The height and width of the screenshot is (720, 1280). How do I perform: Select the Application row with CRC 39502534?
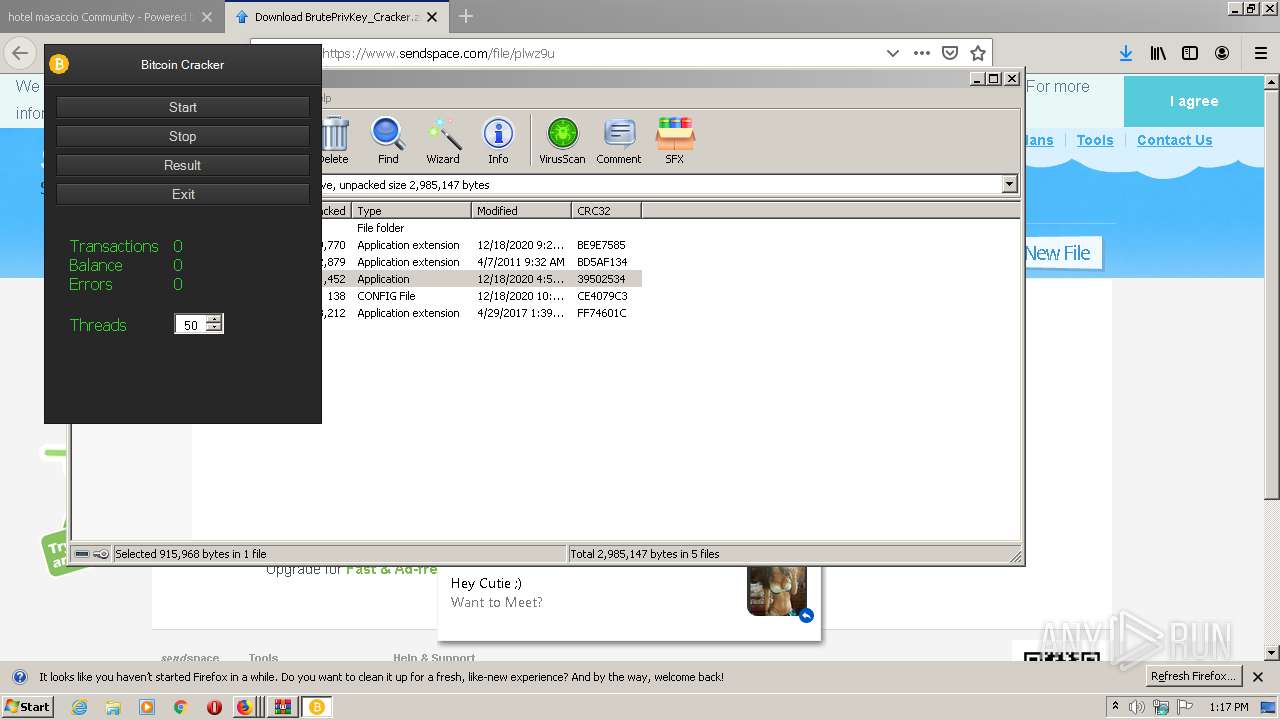point(480,279)
